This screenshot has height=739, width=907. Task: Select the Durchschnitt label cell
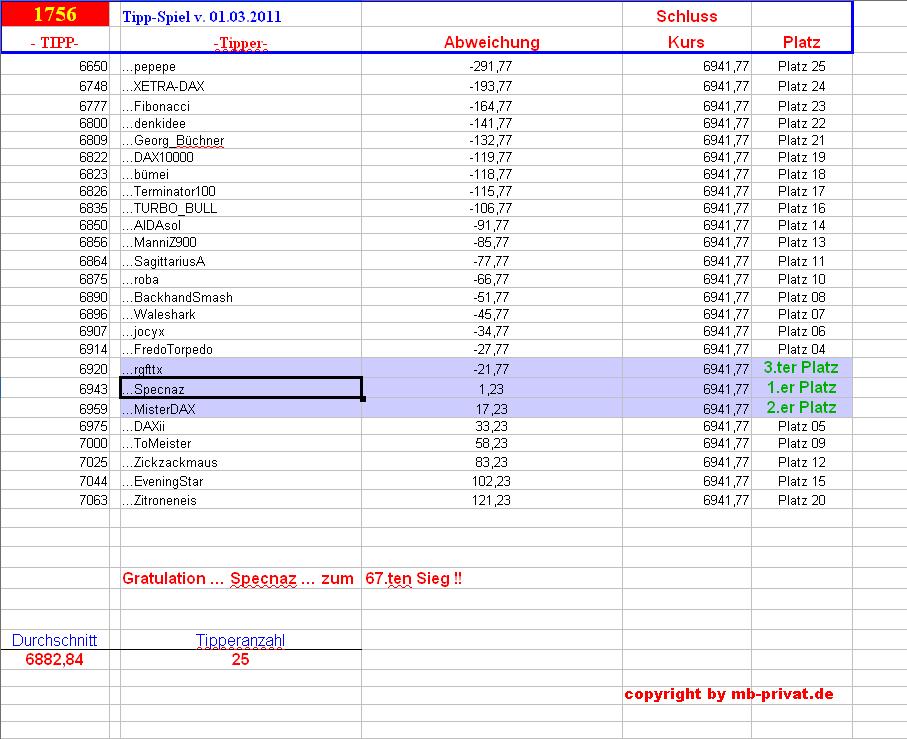(x=54, y=640)
